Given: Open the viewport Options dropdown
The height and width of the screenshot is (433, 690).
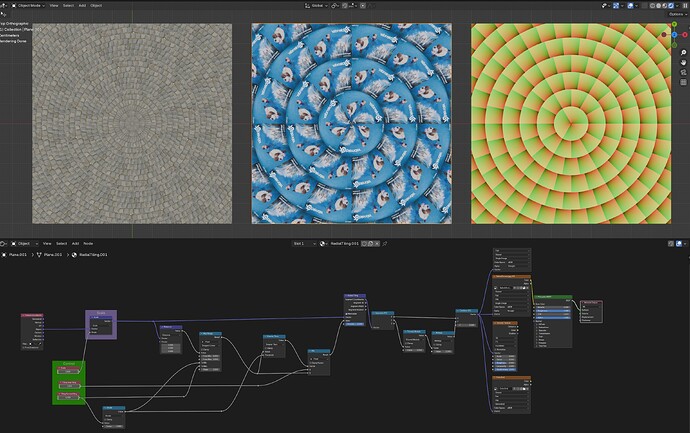Looking at the screenshot, I should click(x=678, y=14).
